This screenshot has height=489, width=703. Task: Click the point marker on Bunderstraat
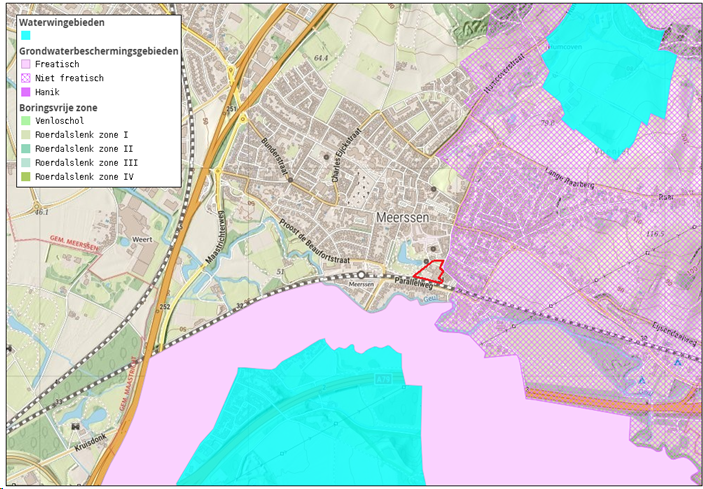point(290,180)
